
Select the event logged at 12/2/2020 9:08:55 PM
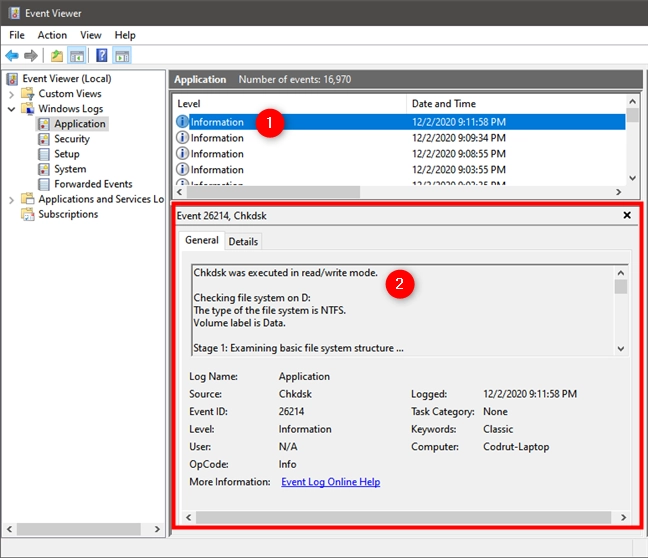click(x=400, y=154)
